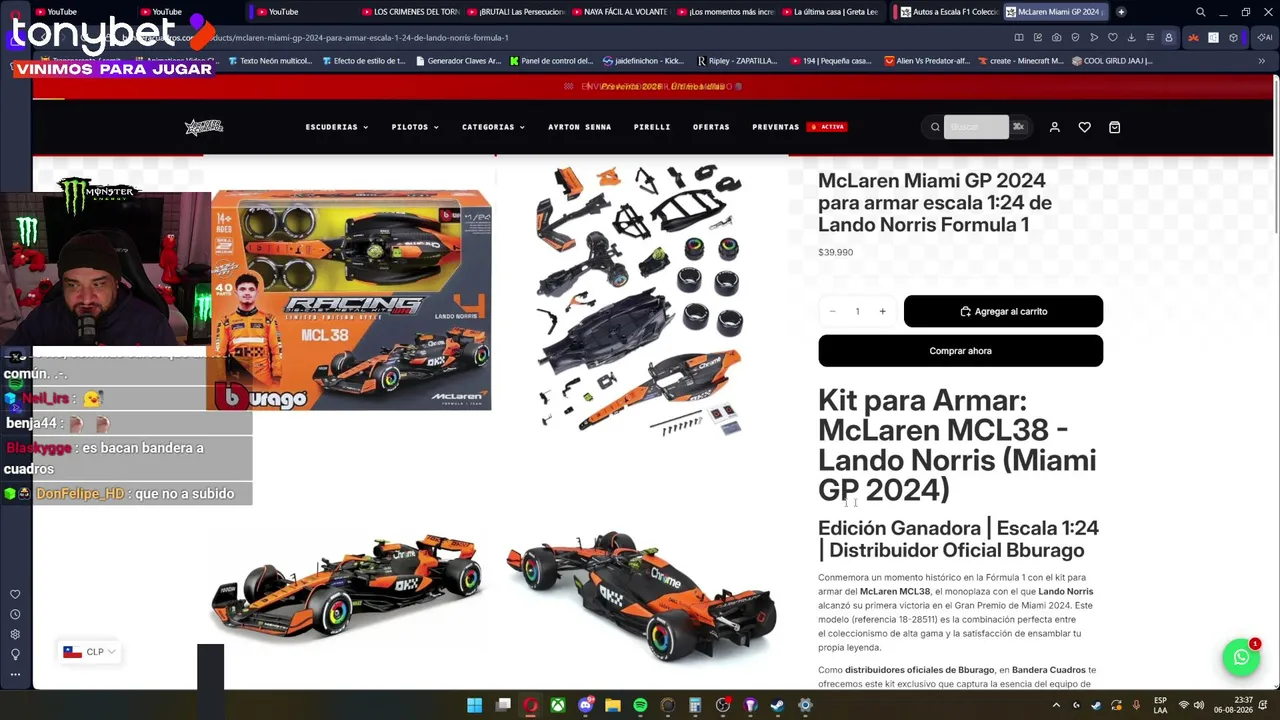
Task: Expand the Categorías menu
Action: click(x=493, y=127)
